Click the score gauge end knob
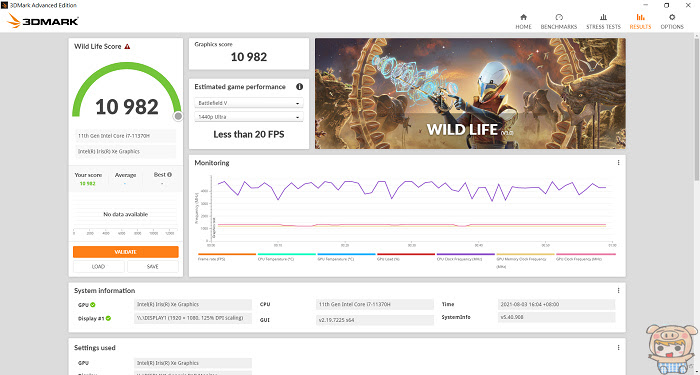The height and width of the screenshot is (375, 700). pos(178,116)
